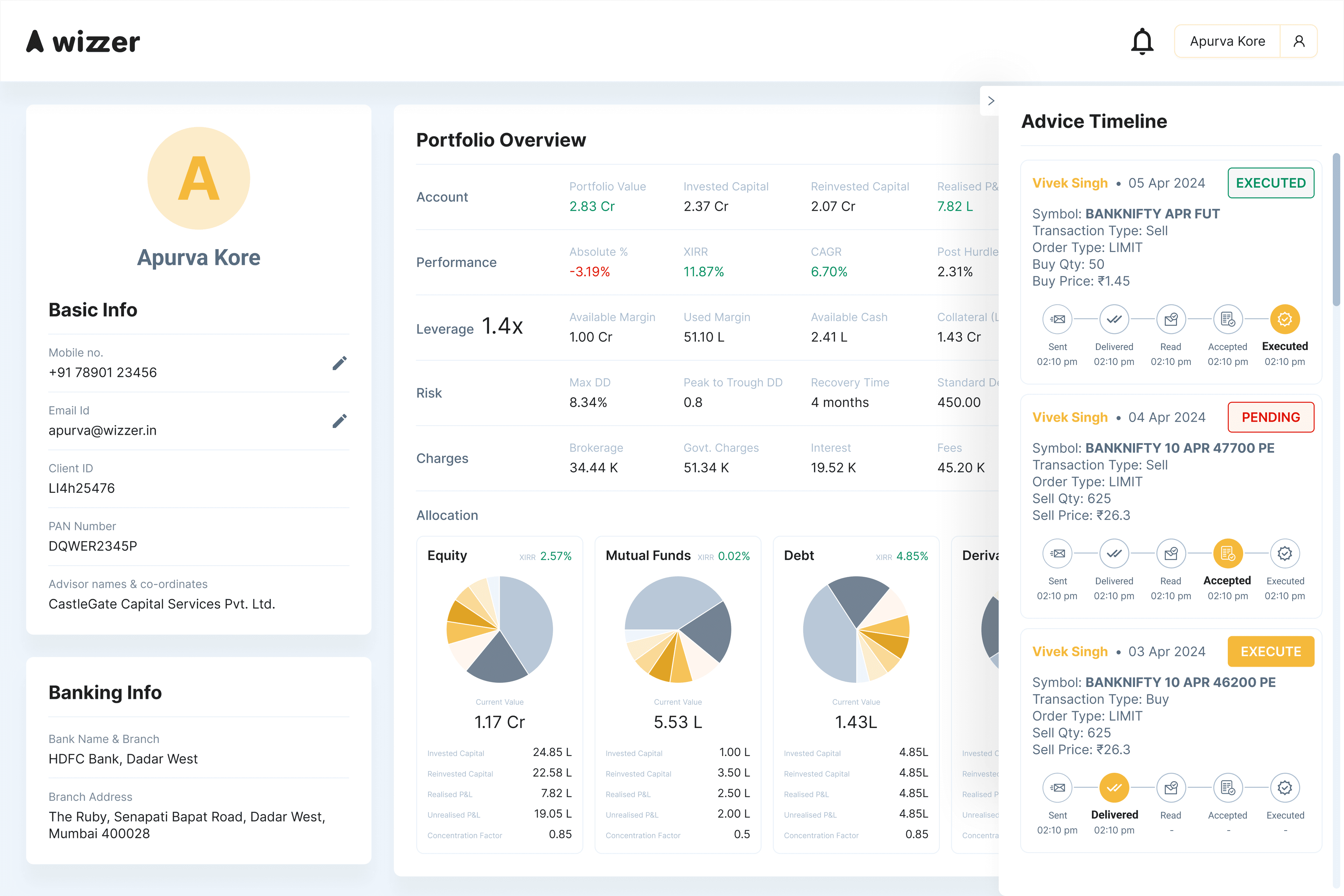Click Executed step icon in 03 Apr advice

click(x=1284, y=788)
